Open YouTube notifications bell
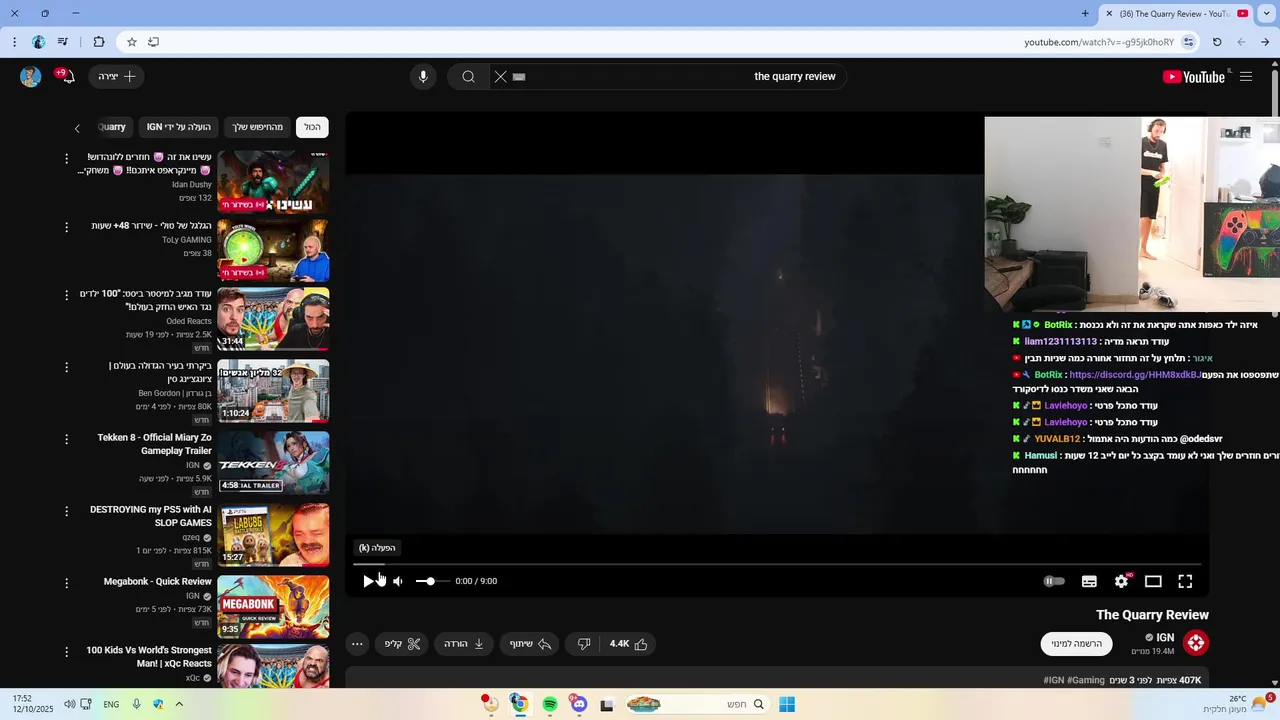This screenshot has height=720, width=1280. pos(66,77)
